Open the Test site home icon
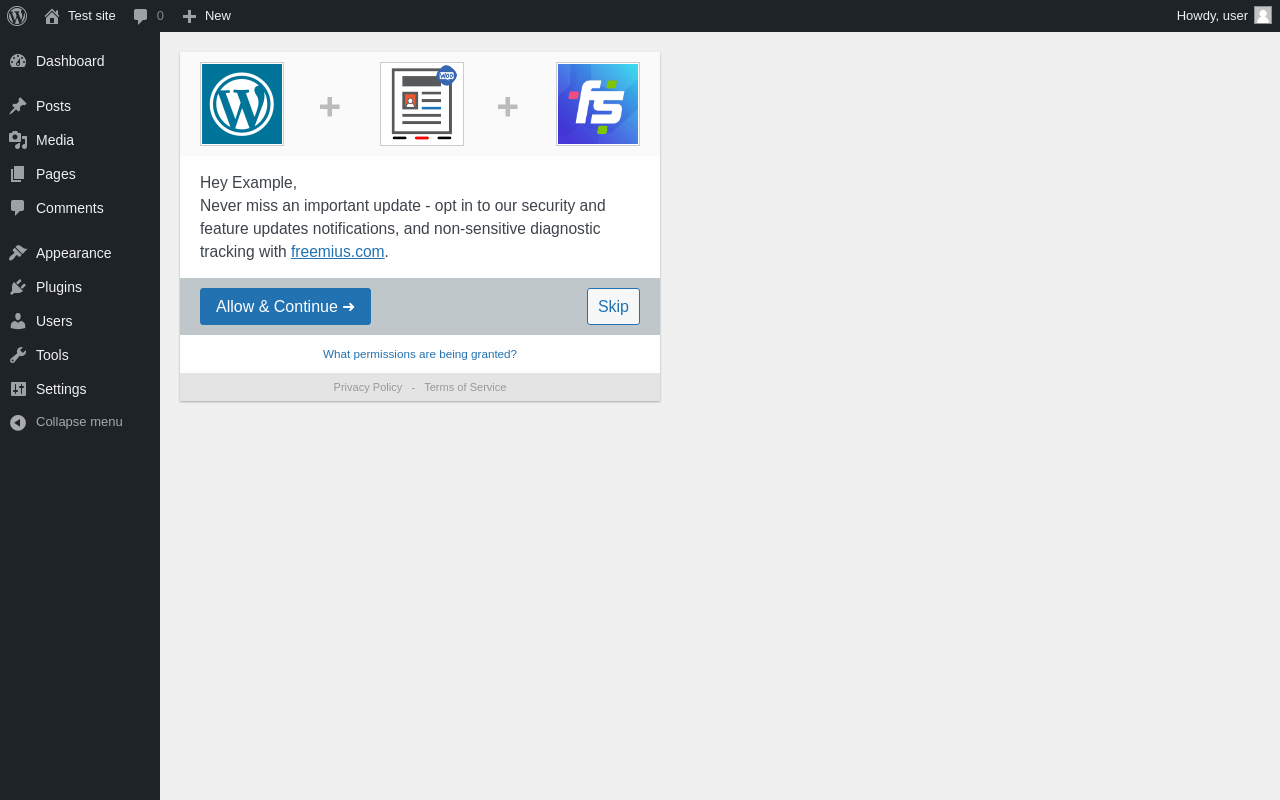The width and height of the screenshot is (1280, 800). [52, 16]
